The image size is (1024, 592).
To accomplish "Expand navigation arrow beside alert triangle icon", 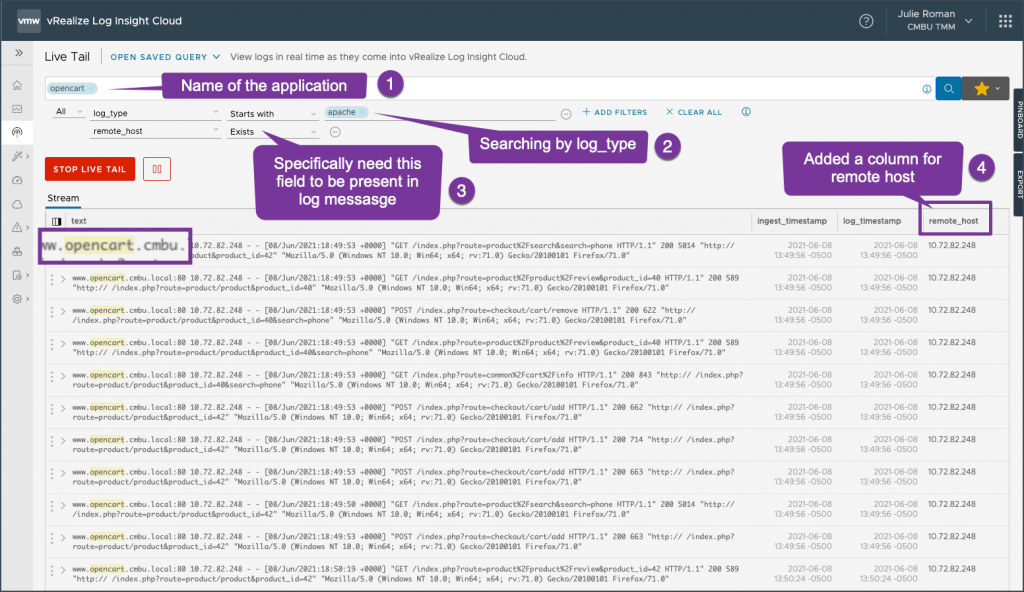I will coord(27,227).
